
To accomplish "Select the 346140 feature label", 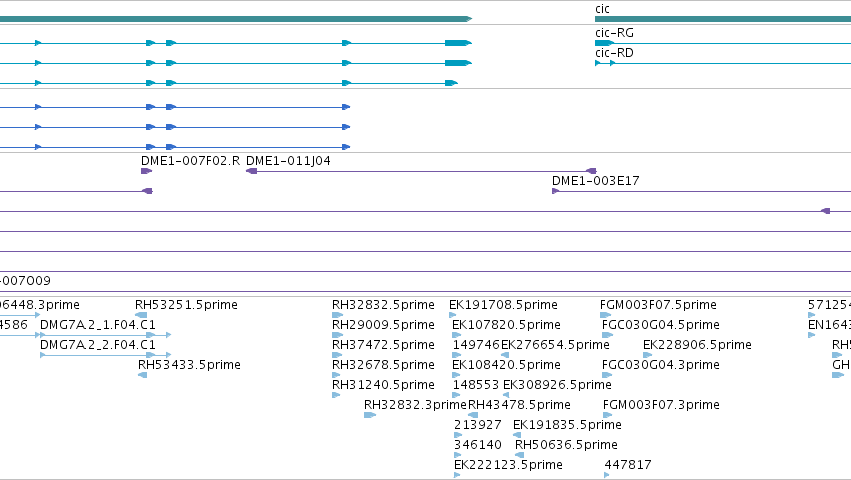I will [478, 445].
